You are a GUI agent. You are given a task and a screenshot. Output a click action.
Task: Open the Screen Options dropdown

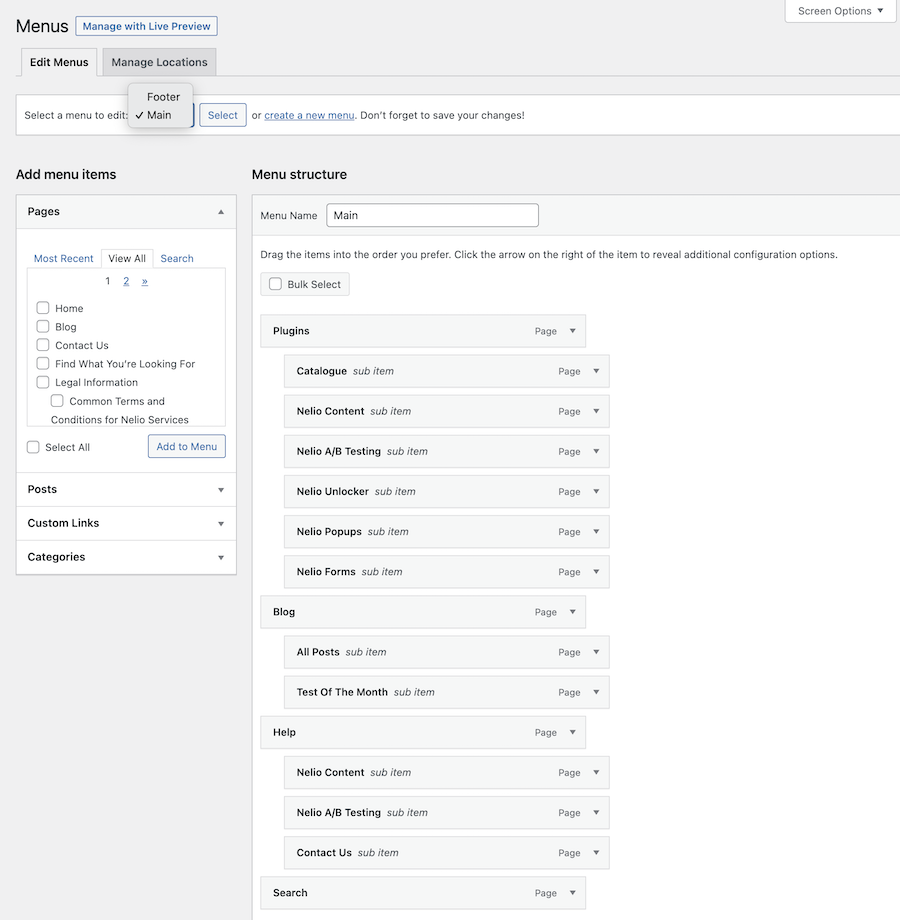(x=840, y=11)
